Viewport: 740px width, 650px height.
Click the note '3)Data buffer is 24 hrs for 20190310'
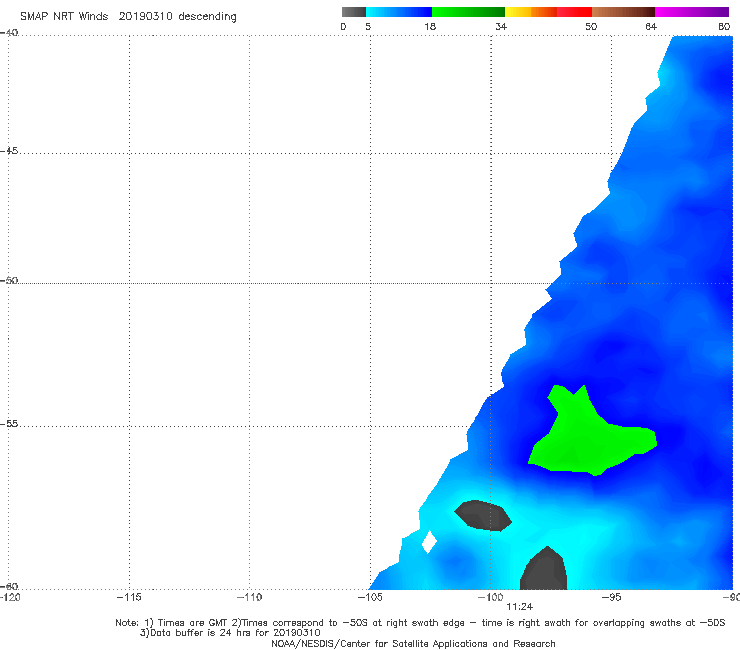click(x=230, y=633)
